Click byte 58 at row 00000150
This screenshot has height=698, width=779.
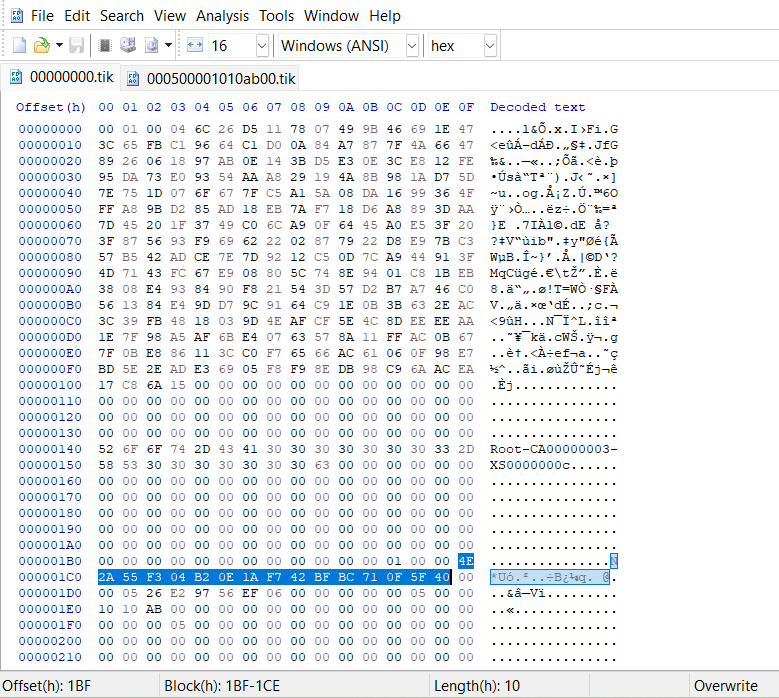106,465
